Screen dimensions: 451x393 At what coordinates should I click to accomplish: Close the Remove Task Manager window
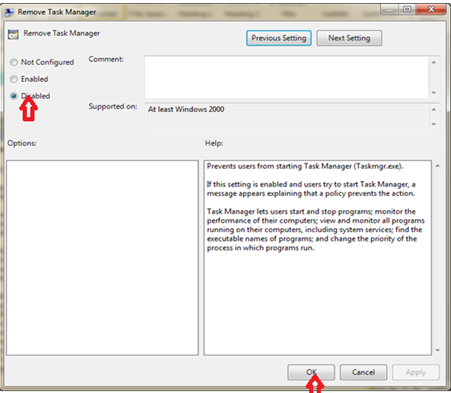(431, 10)
